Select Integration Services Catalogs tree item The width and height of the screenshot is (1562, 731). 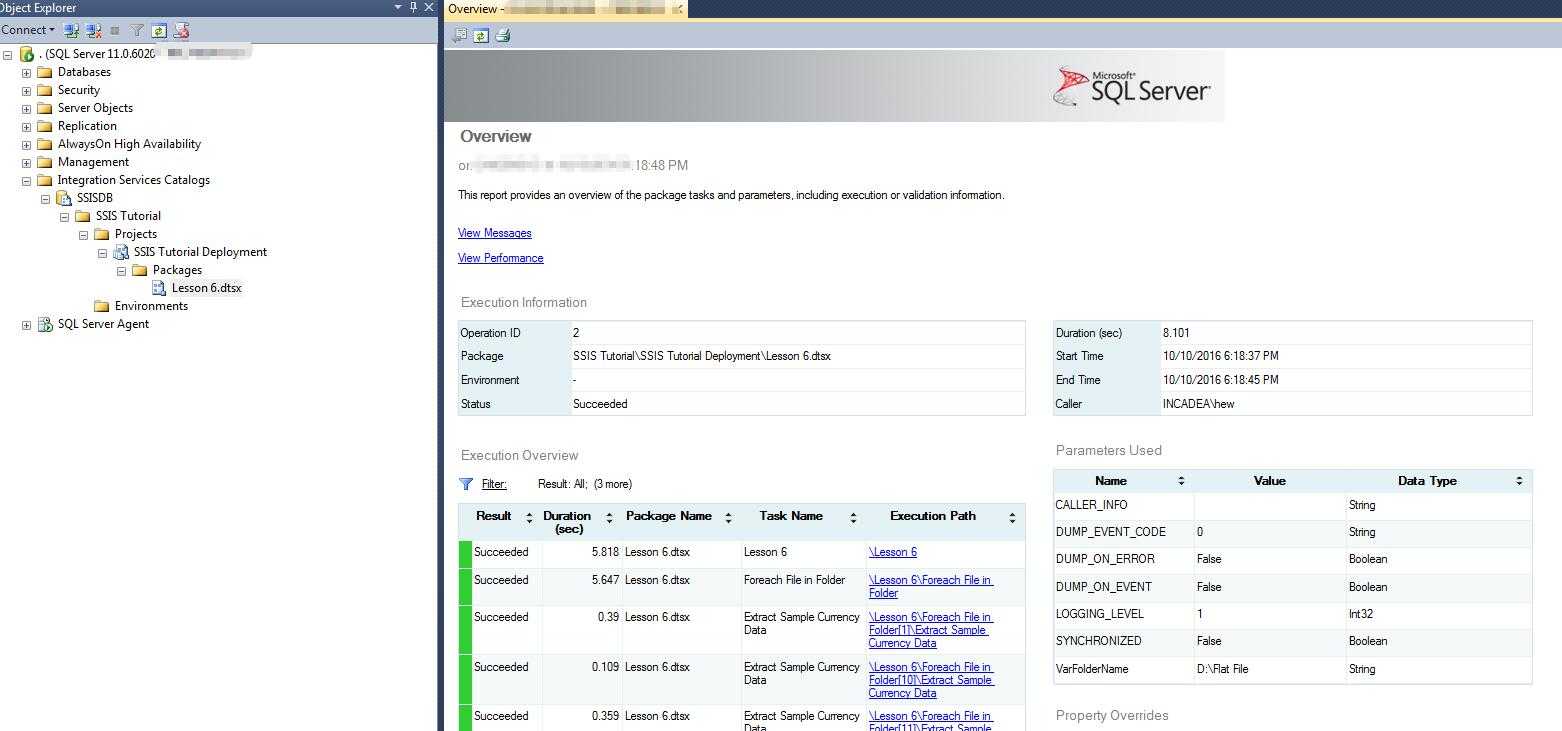point(134,180)
